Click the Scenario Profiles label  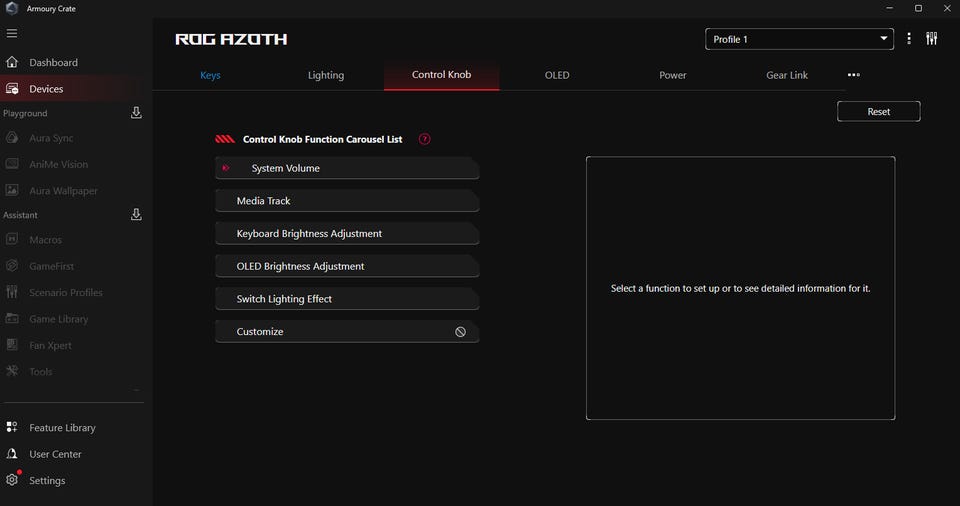(66, 292)
